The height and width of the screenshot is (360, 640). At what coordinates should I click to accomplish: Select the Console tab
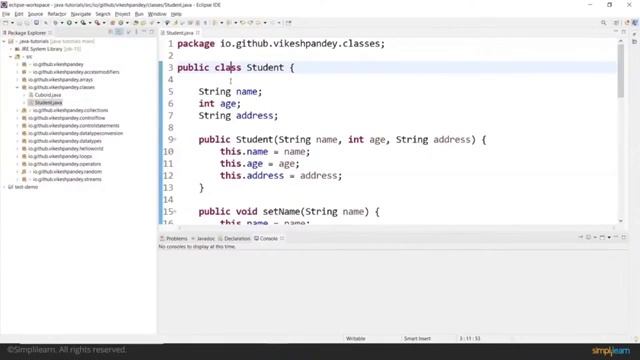point(266,238)
